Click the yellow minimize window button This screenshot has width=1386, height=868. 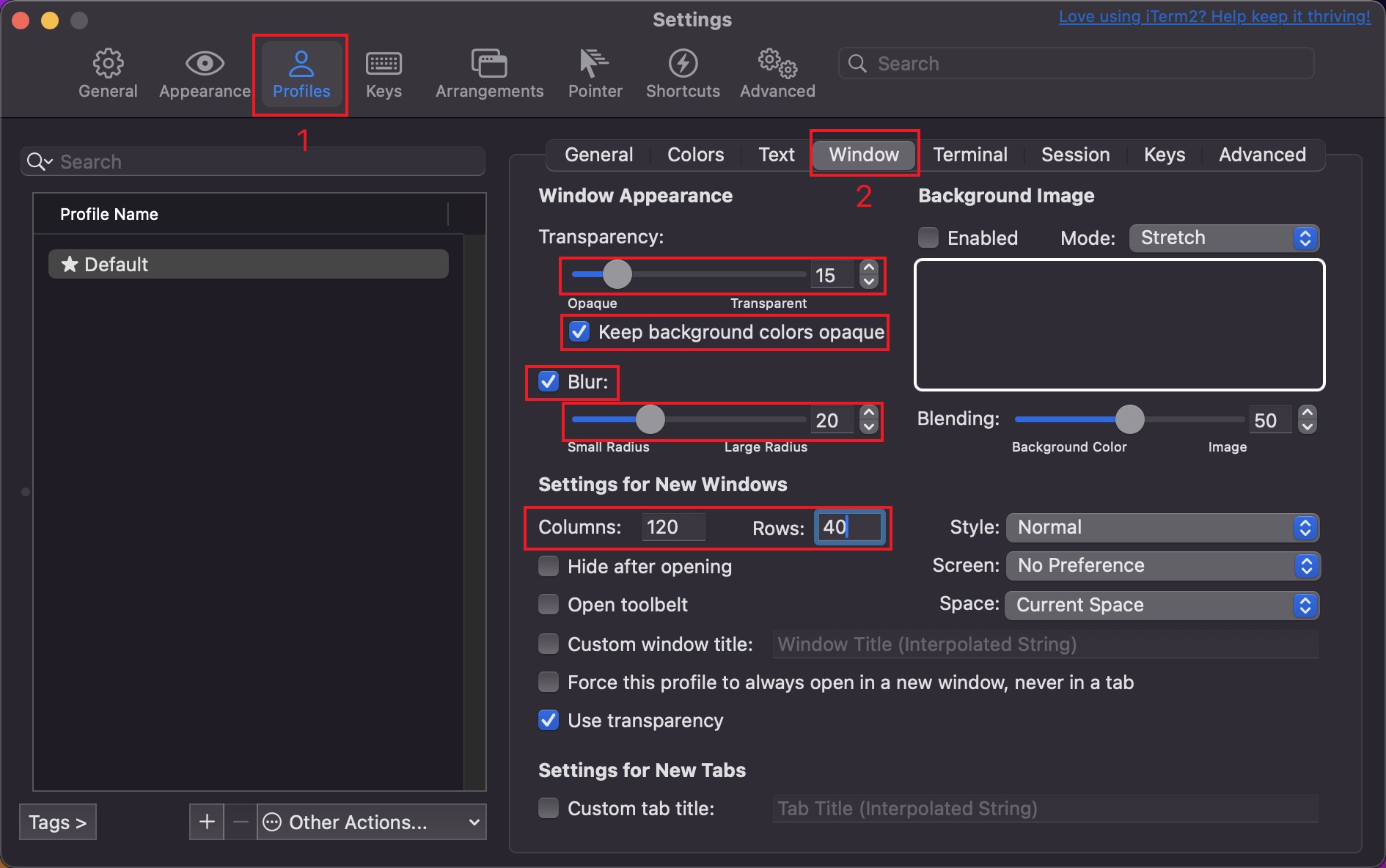click(50, 21)
